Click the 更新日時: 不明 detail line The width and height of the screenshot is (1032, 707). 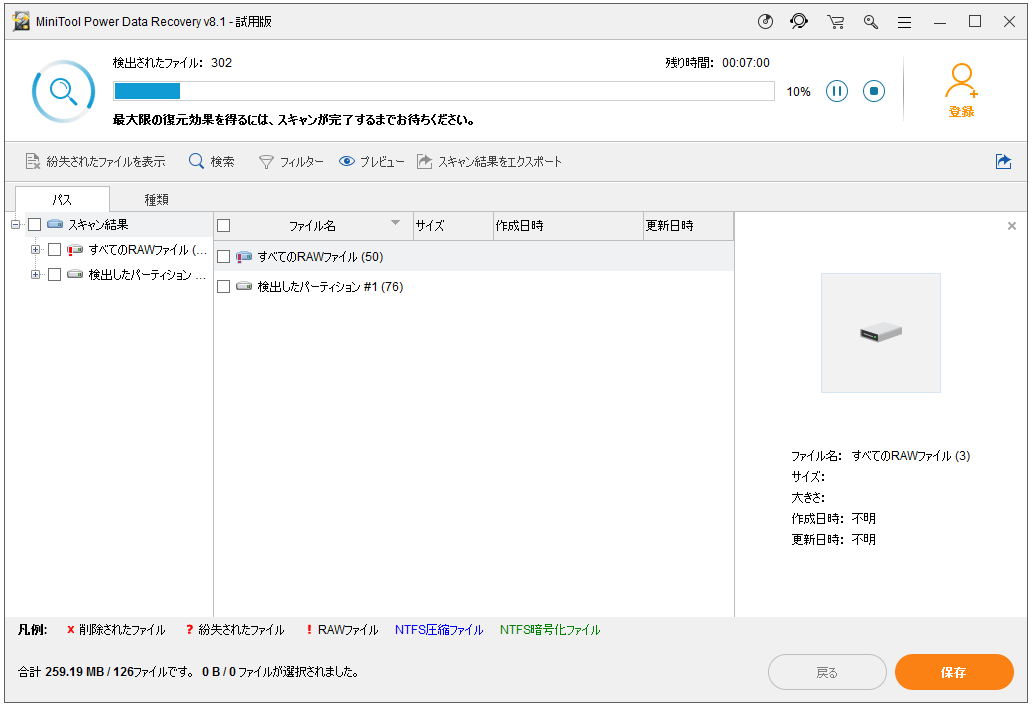(833, 540)
